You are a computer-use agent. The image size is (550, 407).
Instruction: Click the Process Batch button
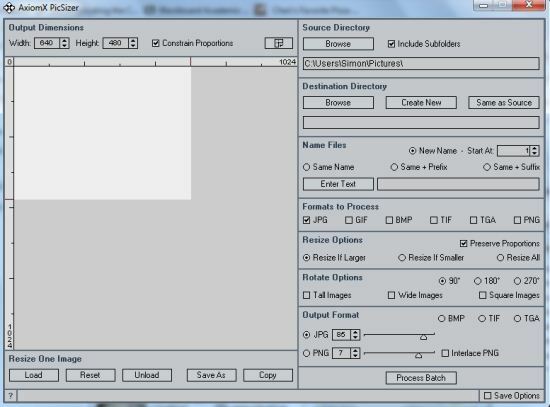coord(421,378)
